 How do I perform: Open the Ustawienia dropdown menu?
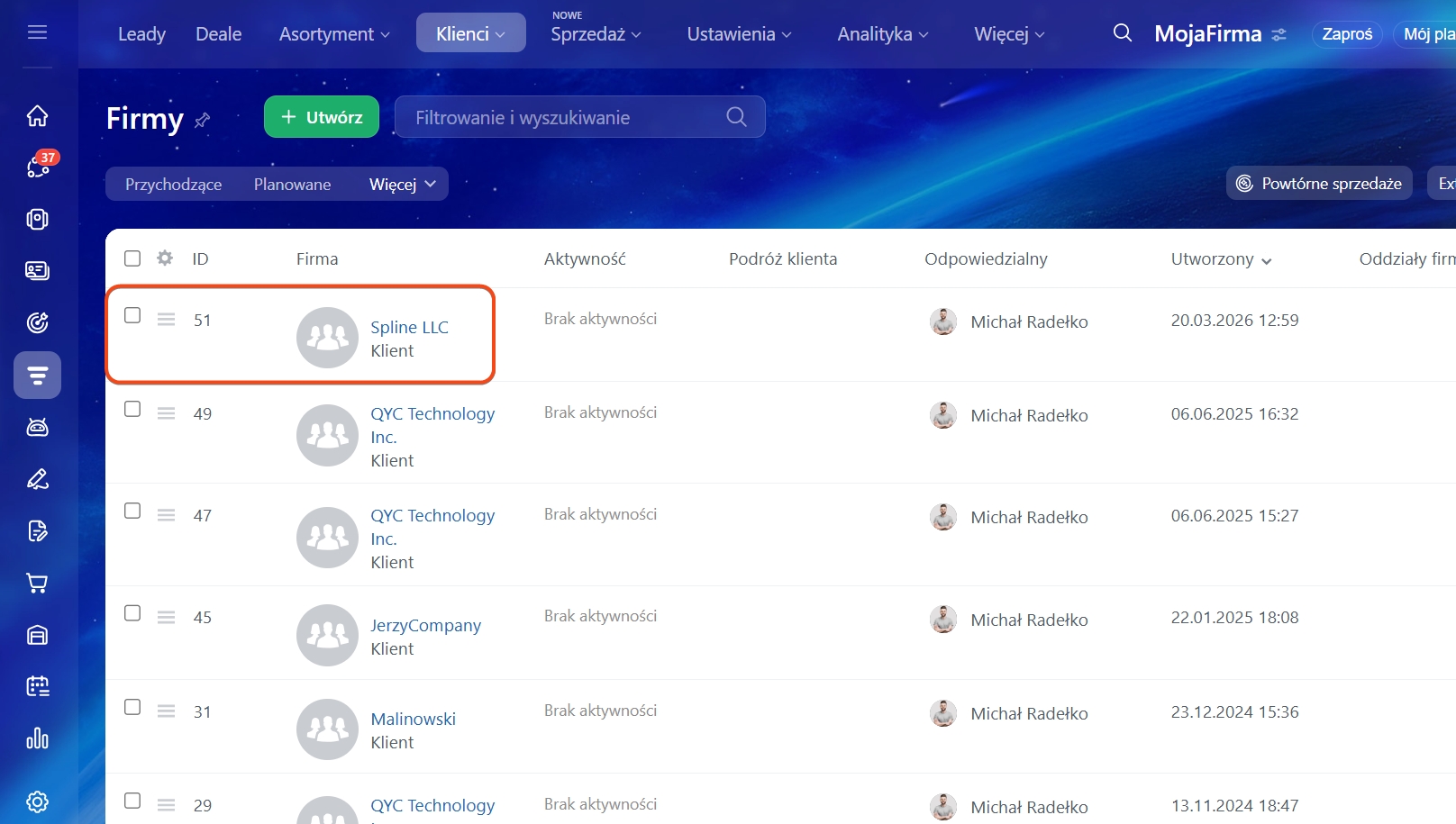click(739, 33)
